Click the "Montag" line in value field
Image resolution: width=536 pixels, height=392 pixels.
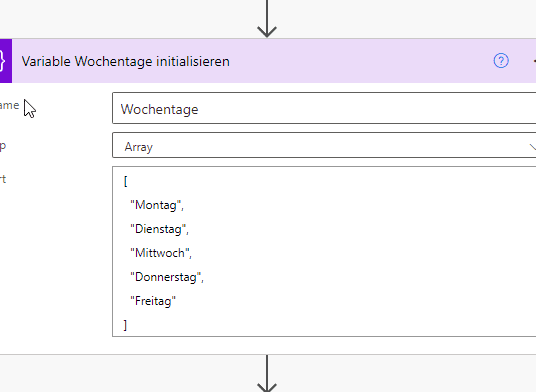(157, 205)
